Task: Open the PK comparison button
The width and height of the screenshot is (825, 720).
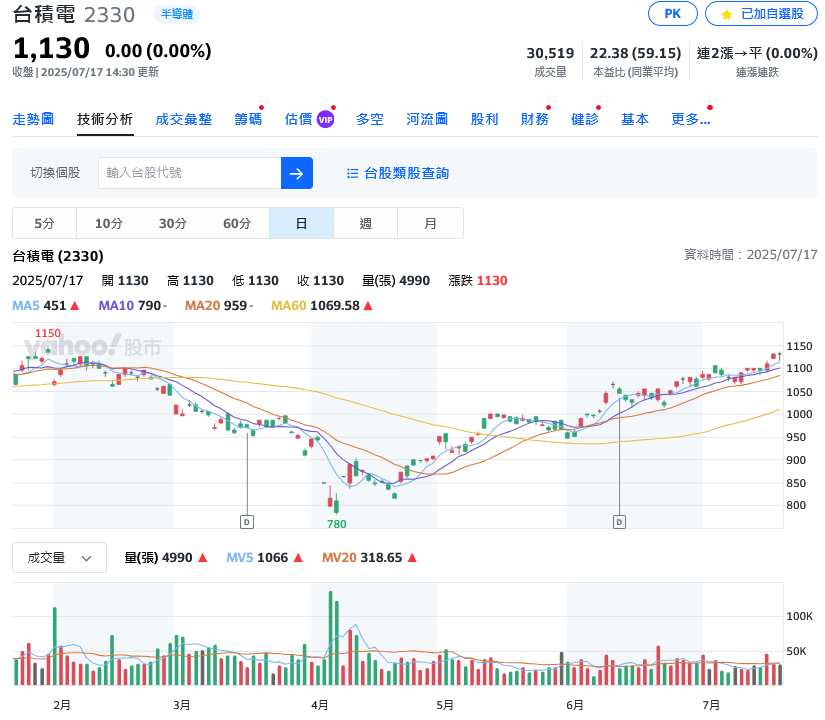Action: (x=672, y=14)
